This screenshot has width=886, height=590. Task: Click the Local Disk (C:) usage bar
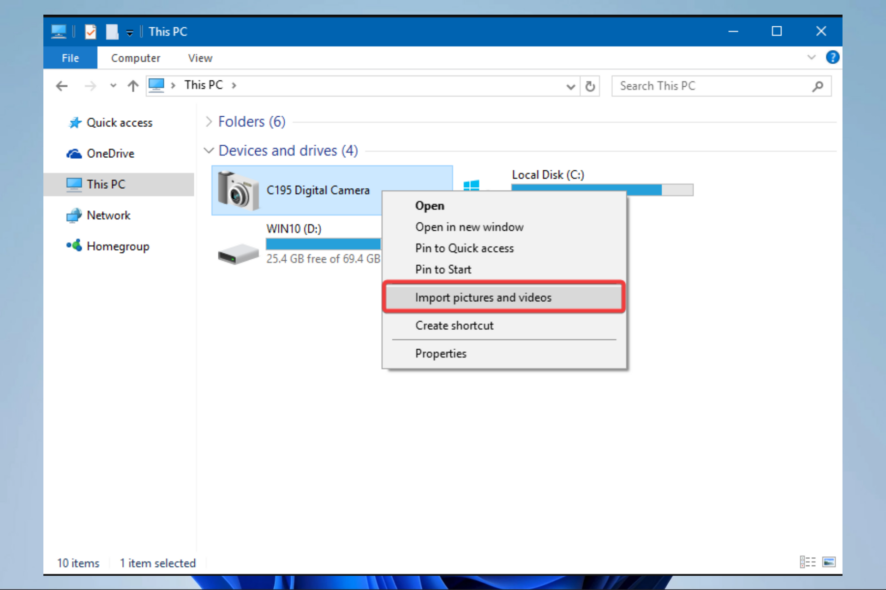pyautogui.click(x=602, y=190)
